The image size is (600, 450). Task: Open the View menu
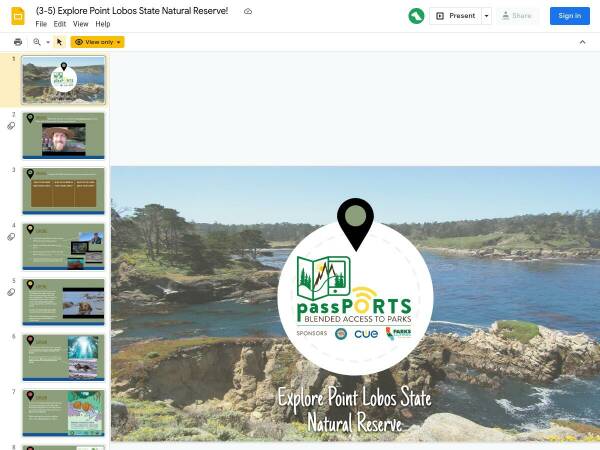click(80, 24)
